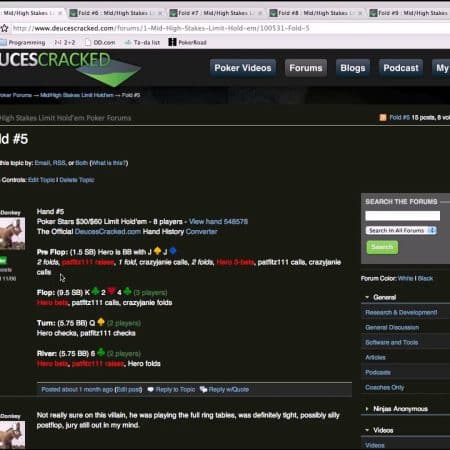Click the Reply w/Quote icon
This screenshot has height=450, width=450.
pos(203,389)
